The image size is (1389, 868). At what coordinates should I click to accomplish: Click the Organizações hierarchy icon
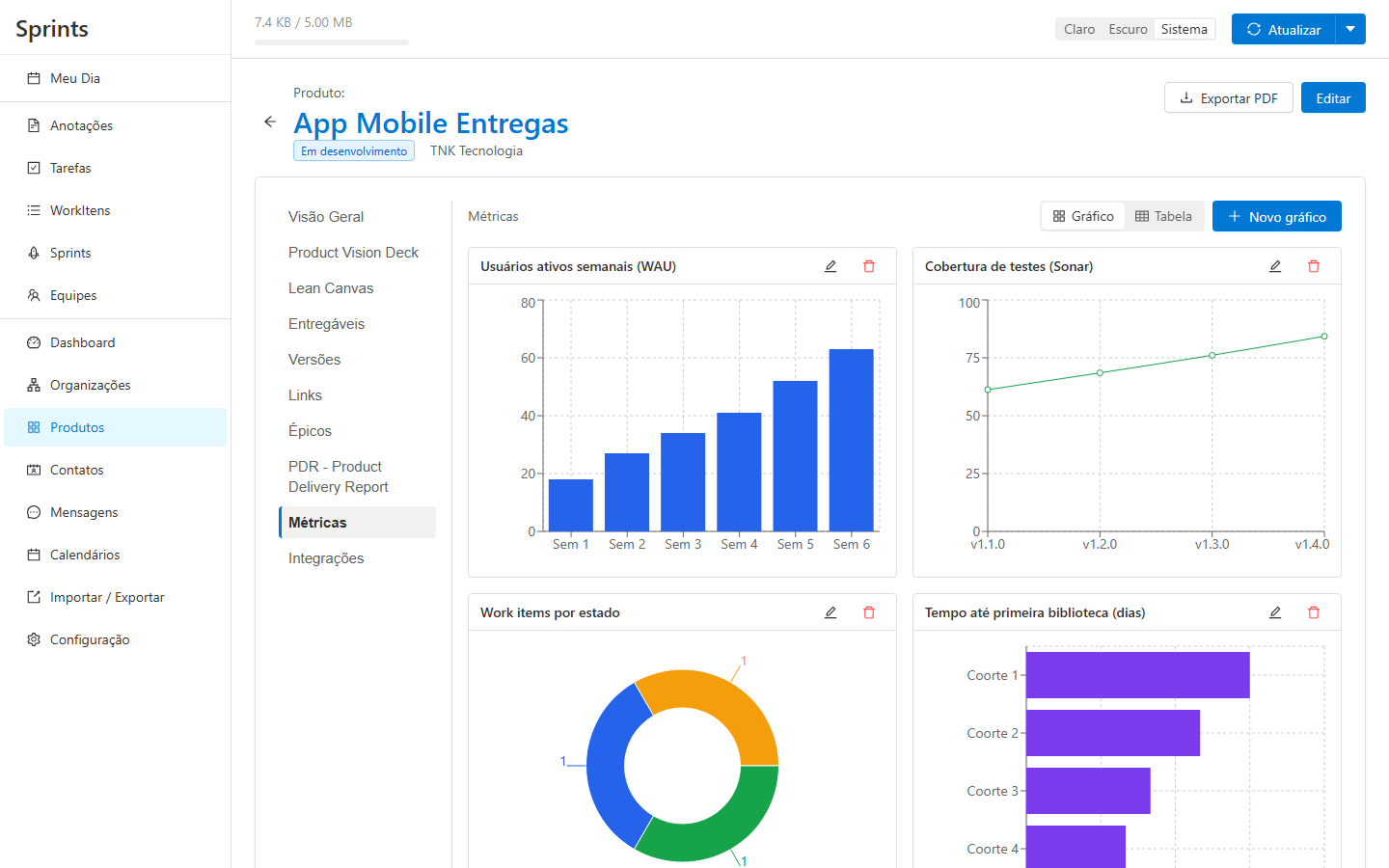pyautogui.click(x=34, y=385)
